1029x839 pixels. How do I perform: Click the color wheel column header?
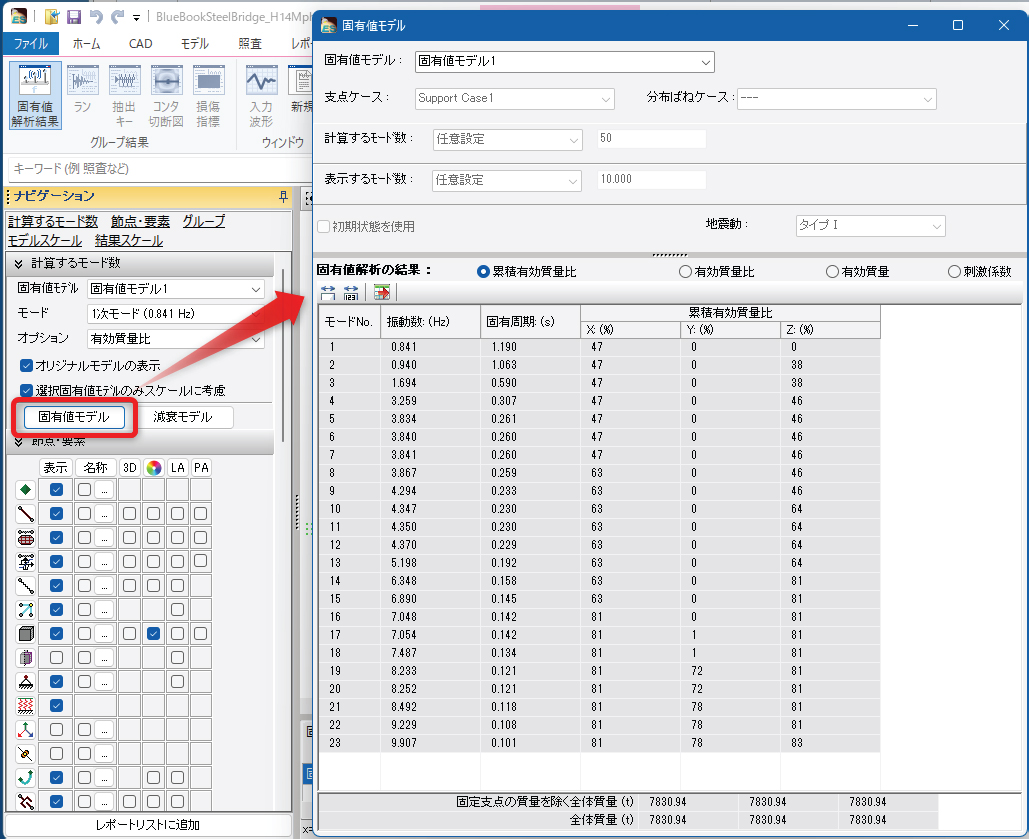click(x=154, y=467)
